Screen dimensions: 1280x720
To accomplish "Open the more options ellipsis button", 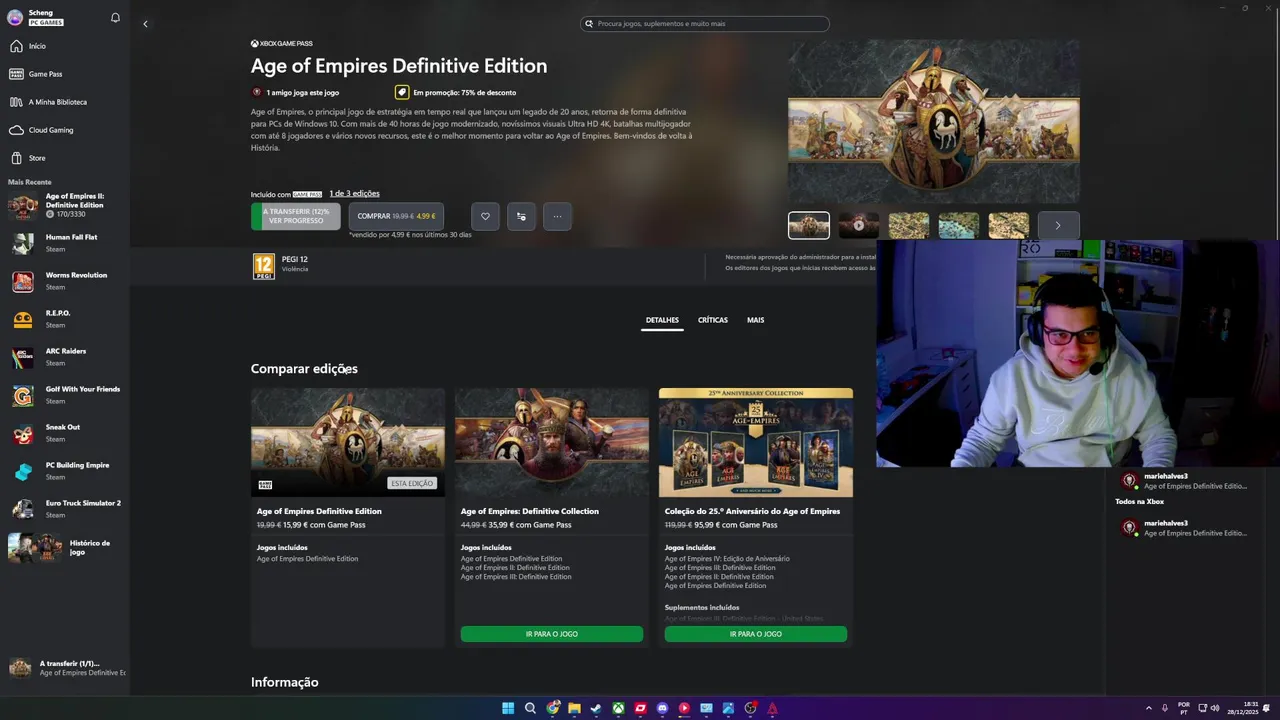I will click(x=557, y=216).
